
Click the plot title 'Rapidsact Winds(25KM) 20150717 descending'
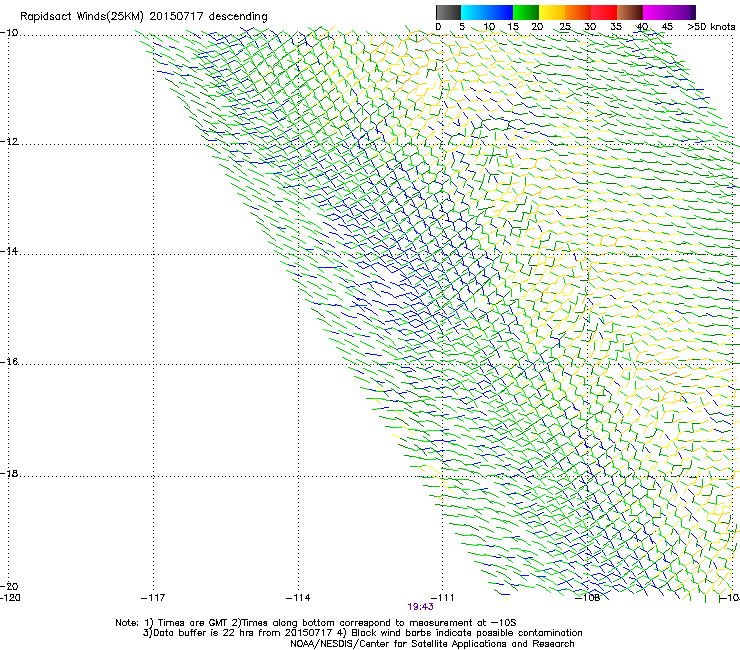click(143, 17)
